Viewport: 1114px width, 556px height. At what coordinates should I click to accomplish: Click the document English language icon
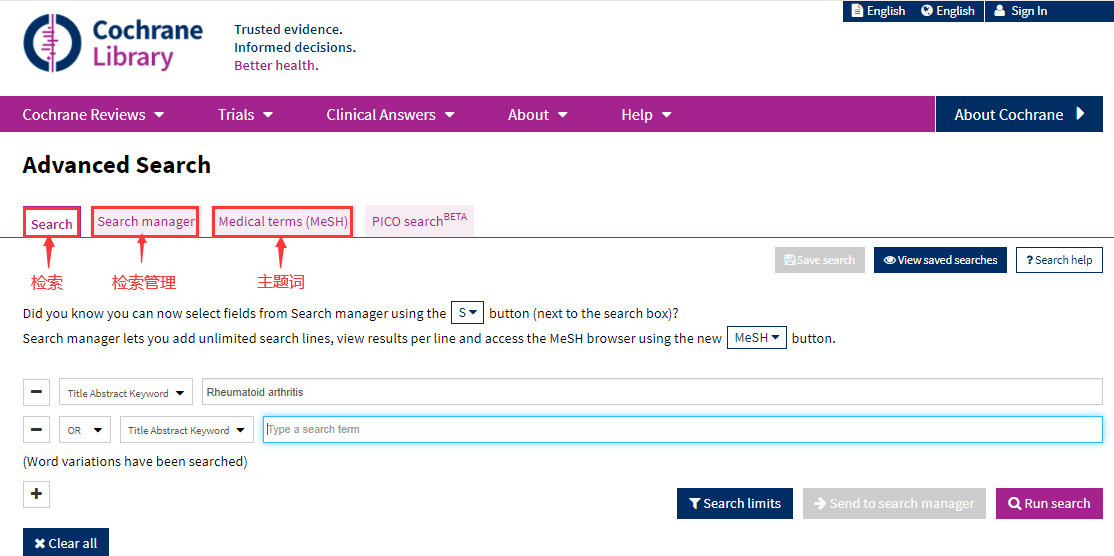(857, 11)
